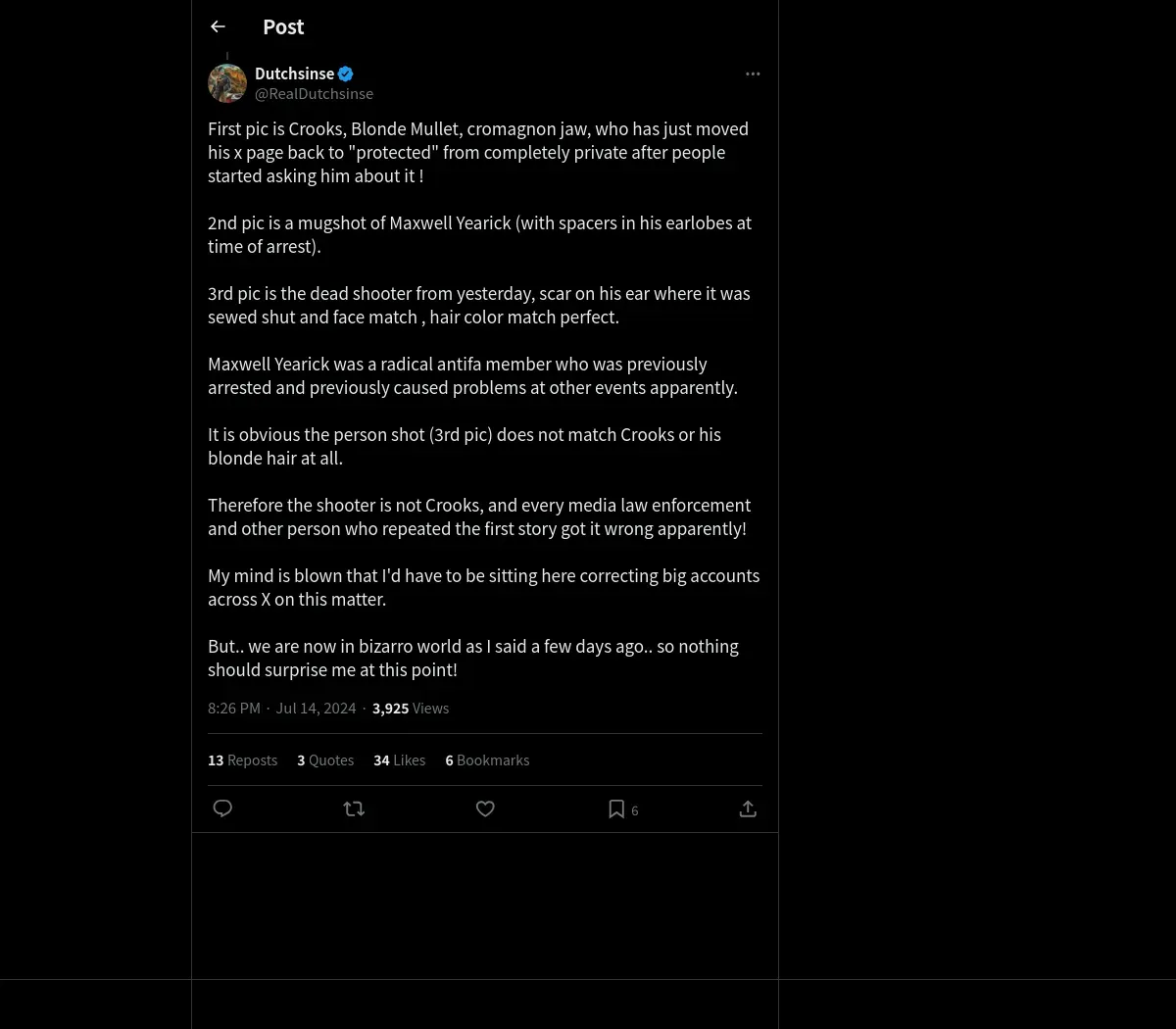This screenshot has width=1176, height=1029.
Task: Open the @RealDutchsinse handle link
Action: pyautogui.click(x=314, y=93)
